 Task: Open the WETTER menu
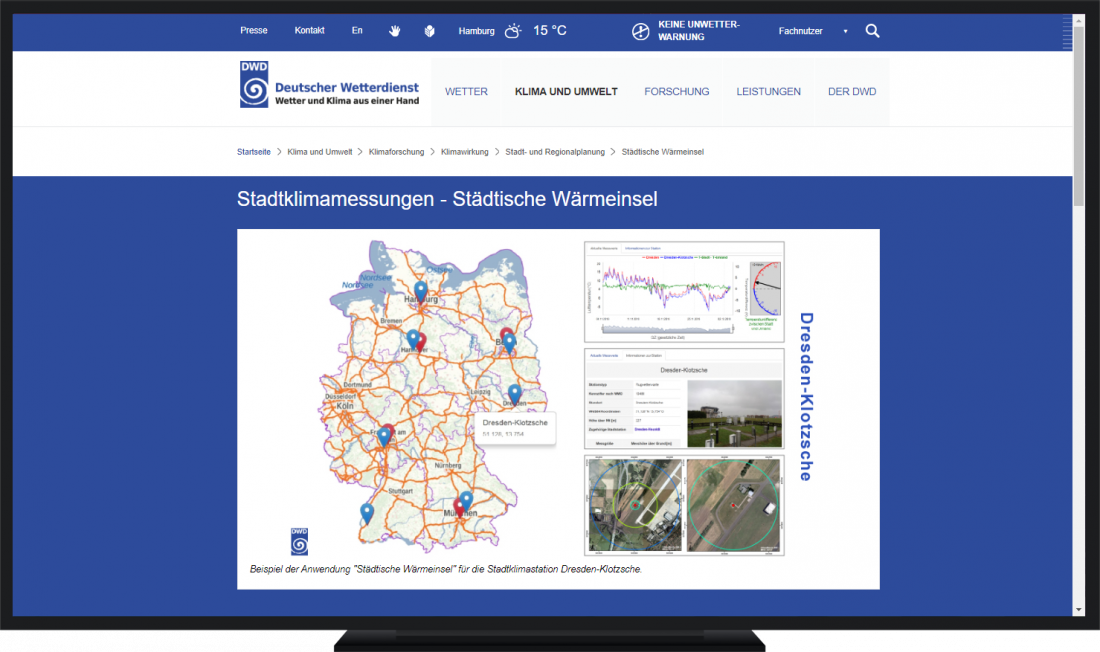(x=466, y=91)
